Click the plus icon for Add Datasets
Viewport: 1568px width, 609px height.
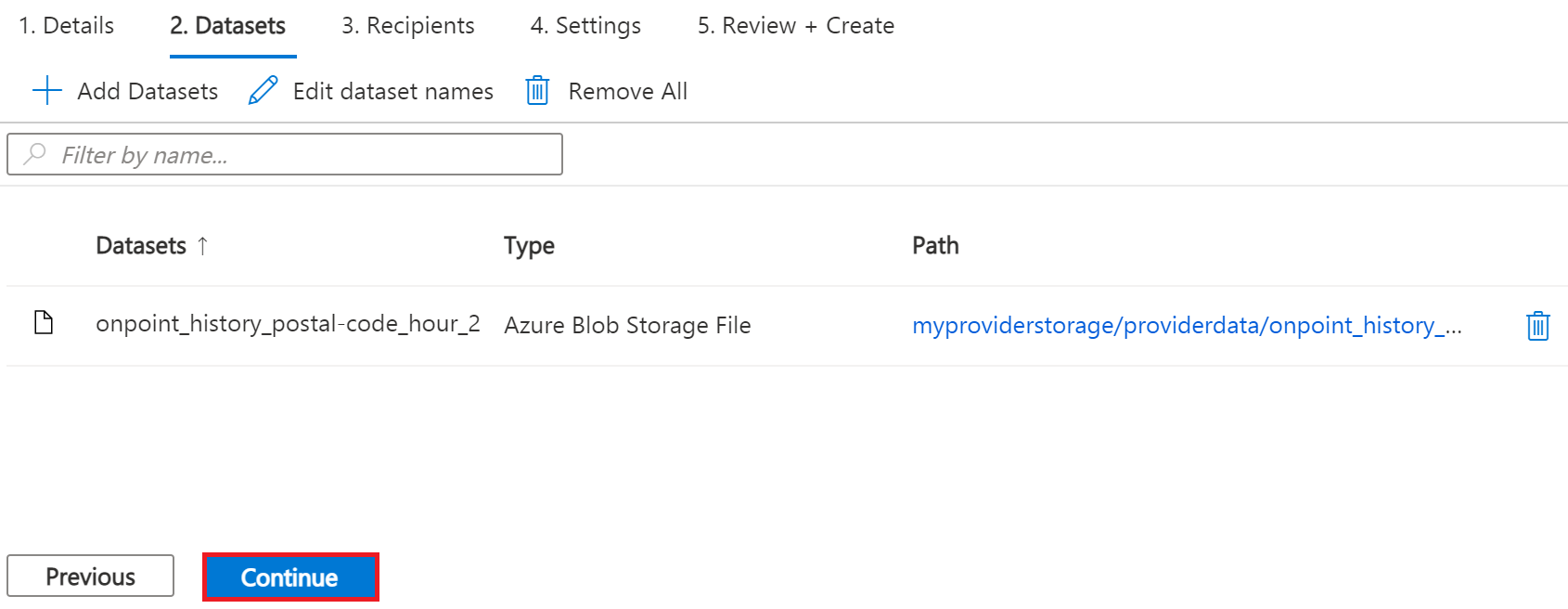click(x=46, y=91)
